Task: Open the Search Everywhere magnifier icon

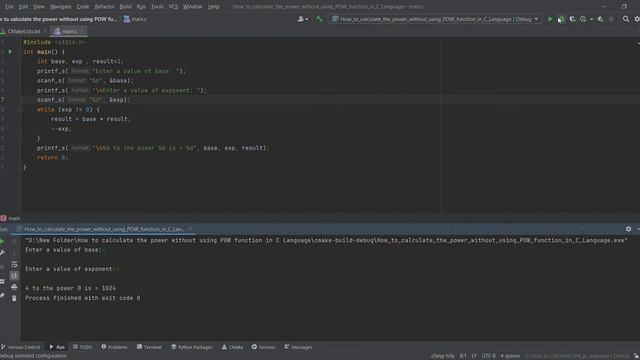Action: pos(626,19)
